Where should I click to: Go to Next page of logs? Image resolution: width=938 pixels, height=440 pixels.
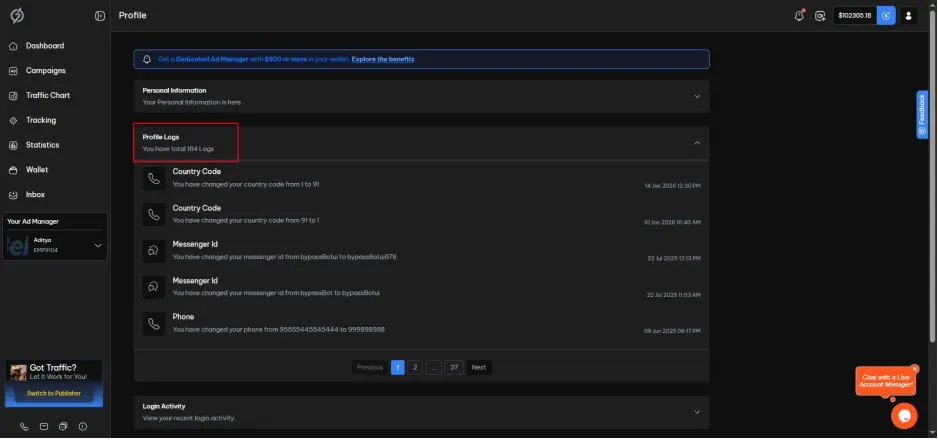pyautogui.click(x=479, y=367)
